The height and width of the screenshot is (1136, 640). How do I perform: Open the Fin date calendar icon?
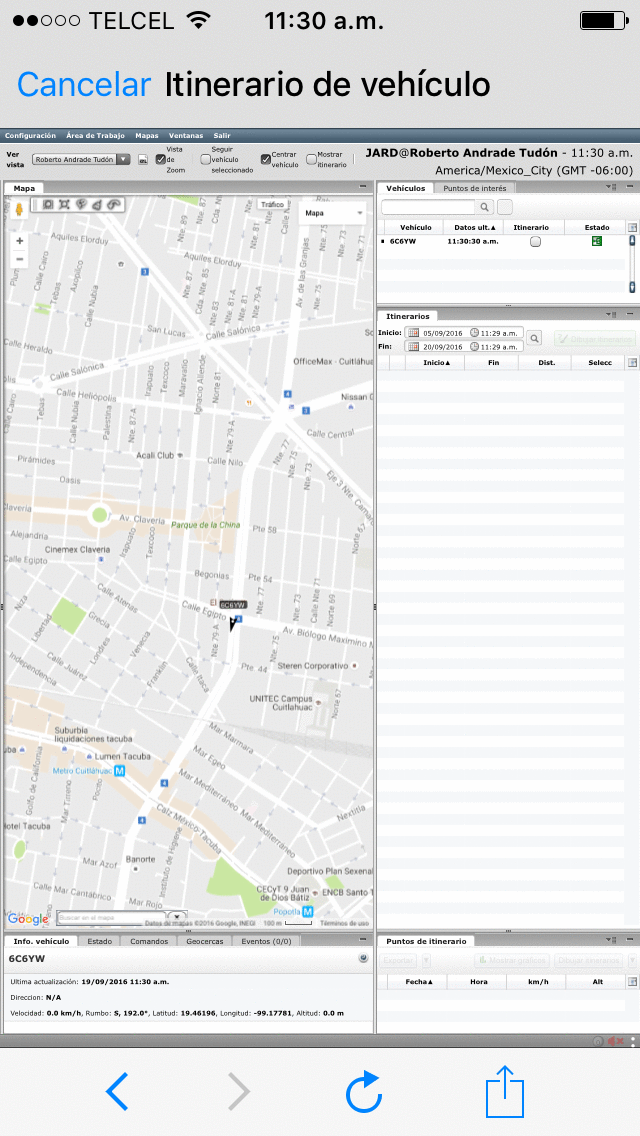click(414, 347)
